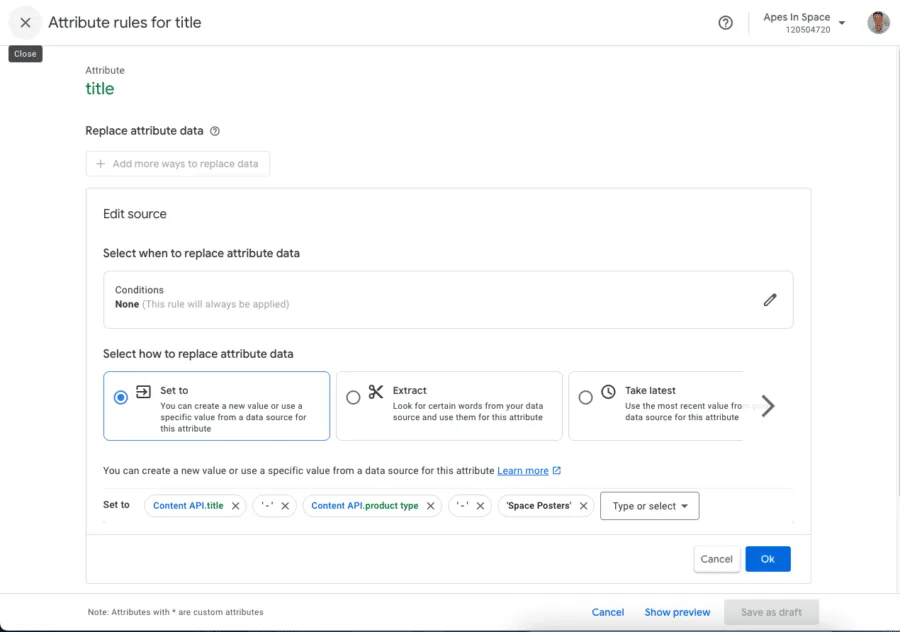Remove the Content API.product type chip
This screenshot has width=900, height=632.
point(431,506)
